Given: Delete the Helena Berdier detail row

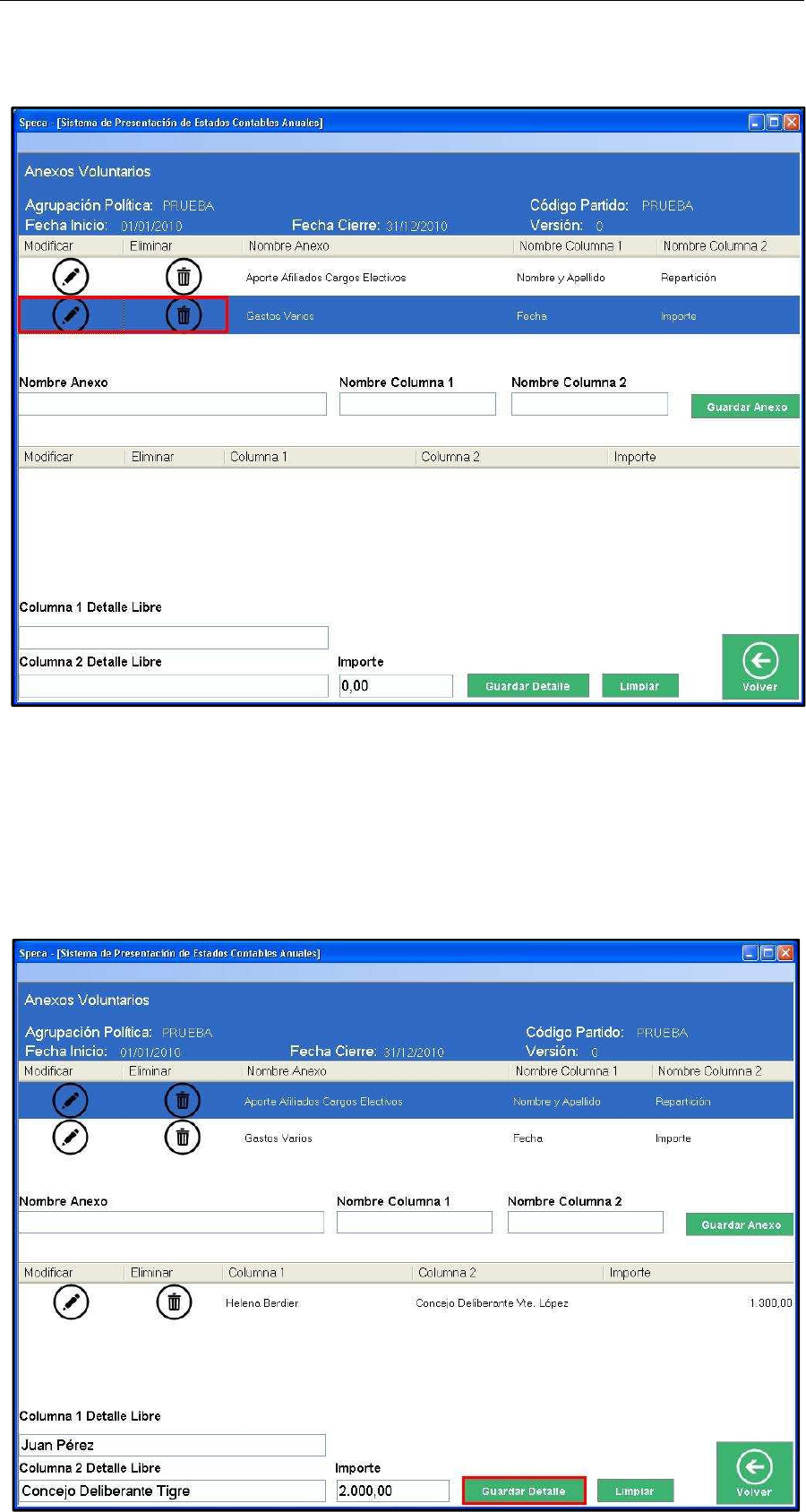Looking at the screenshot, I should pos(174,1302).
